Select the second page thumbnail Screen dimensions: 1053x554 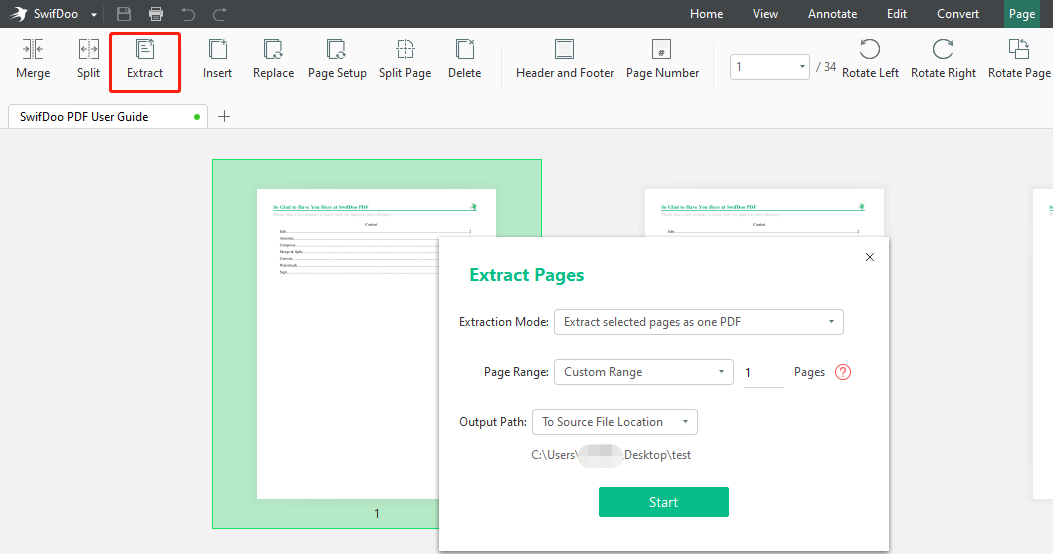[x=764, y=212]
